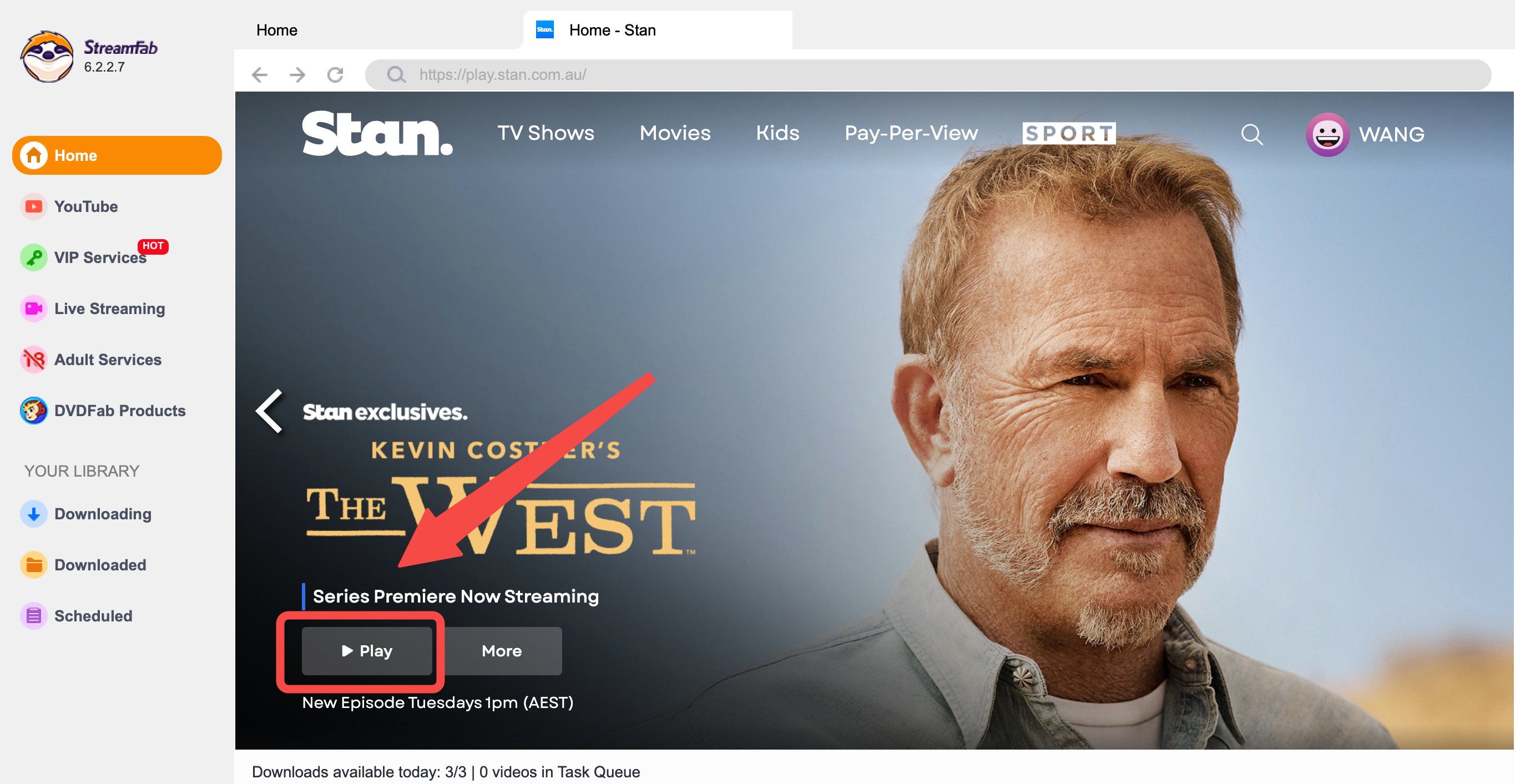Viewport: 1515px width, 784px height.
Task: Open Movies in Stan navigation
Action: [675, 133]
